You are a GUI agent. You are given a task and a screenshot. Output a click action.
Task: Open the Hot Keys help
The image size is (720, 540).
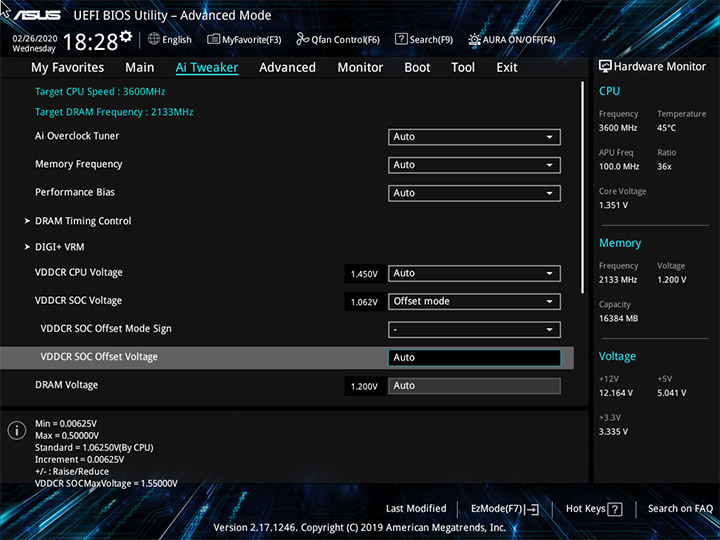click(594, 509)
